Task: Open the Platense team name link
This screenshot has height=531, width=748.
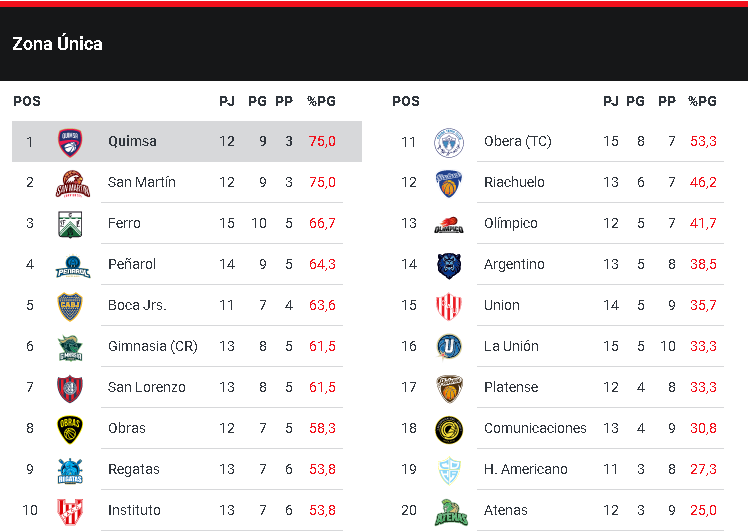Action: 511,387
